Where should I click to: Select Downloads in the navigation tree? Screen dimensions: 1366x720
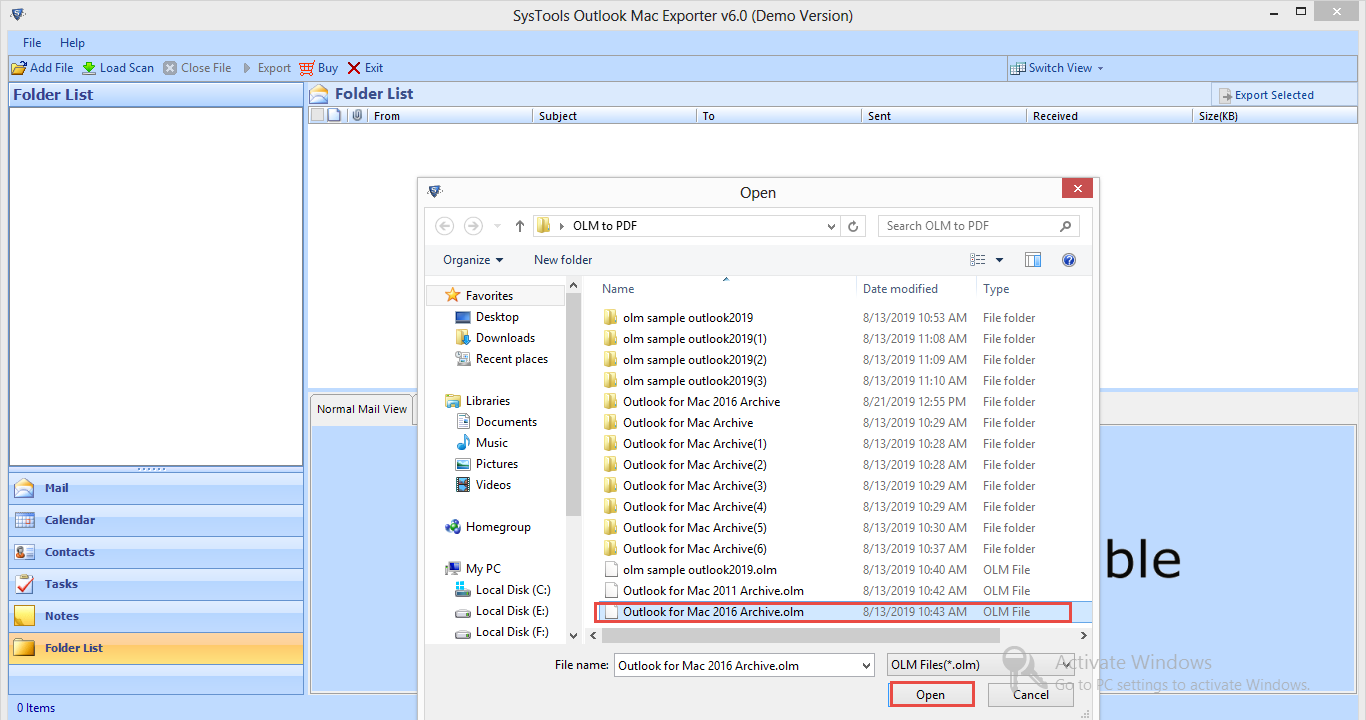pos(505,338)
